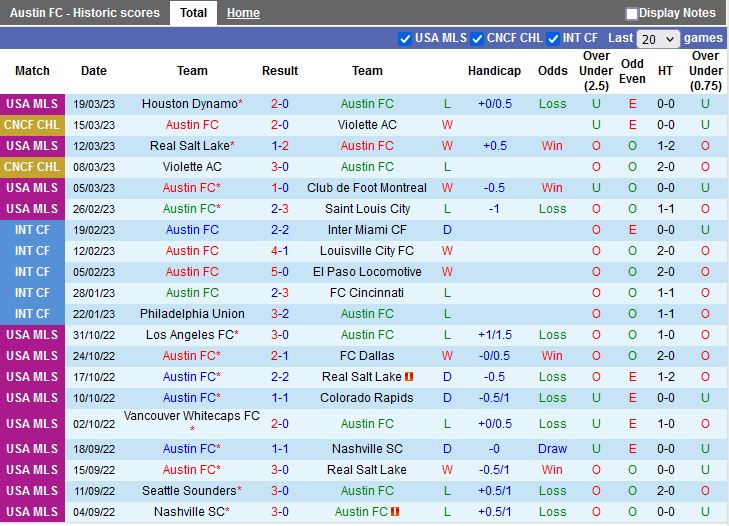
Task: Open the Home tab
Action: (243, 13)
